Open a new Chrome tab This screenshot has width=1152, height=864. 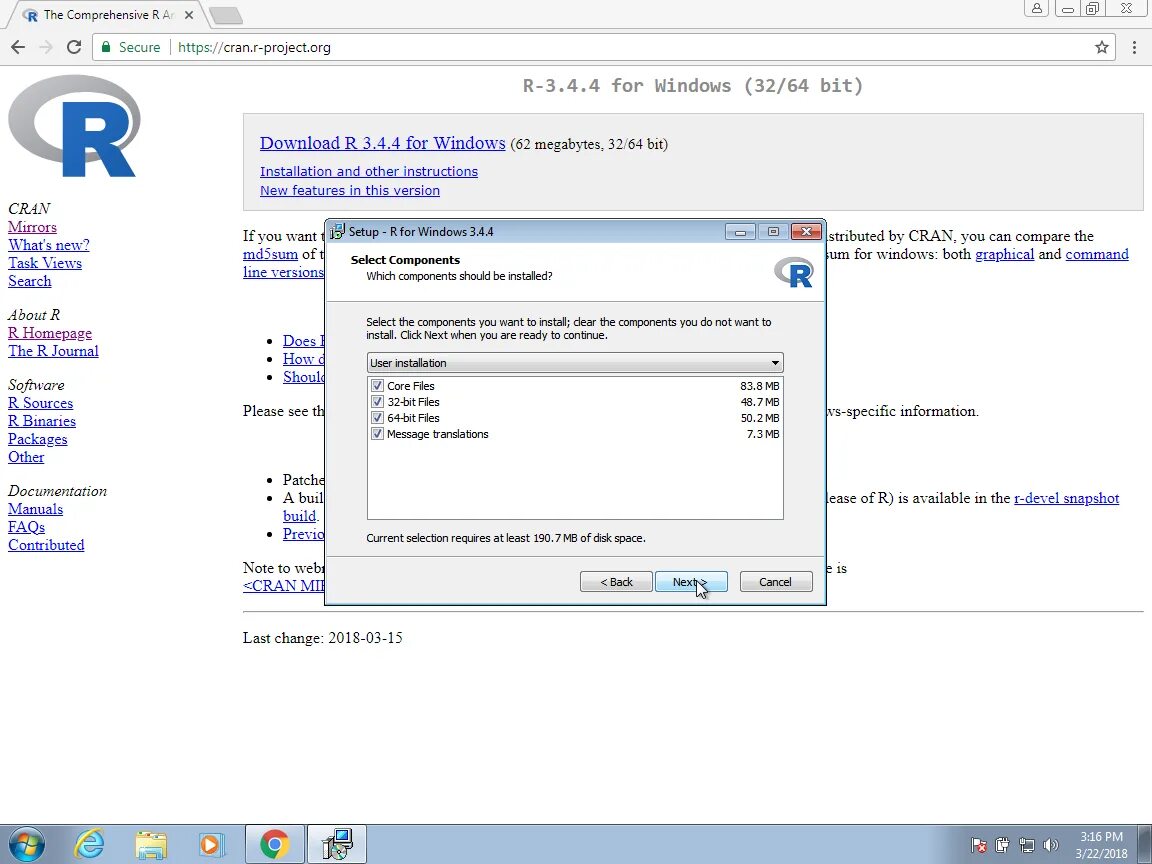pos(225,15)
